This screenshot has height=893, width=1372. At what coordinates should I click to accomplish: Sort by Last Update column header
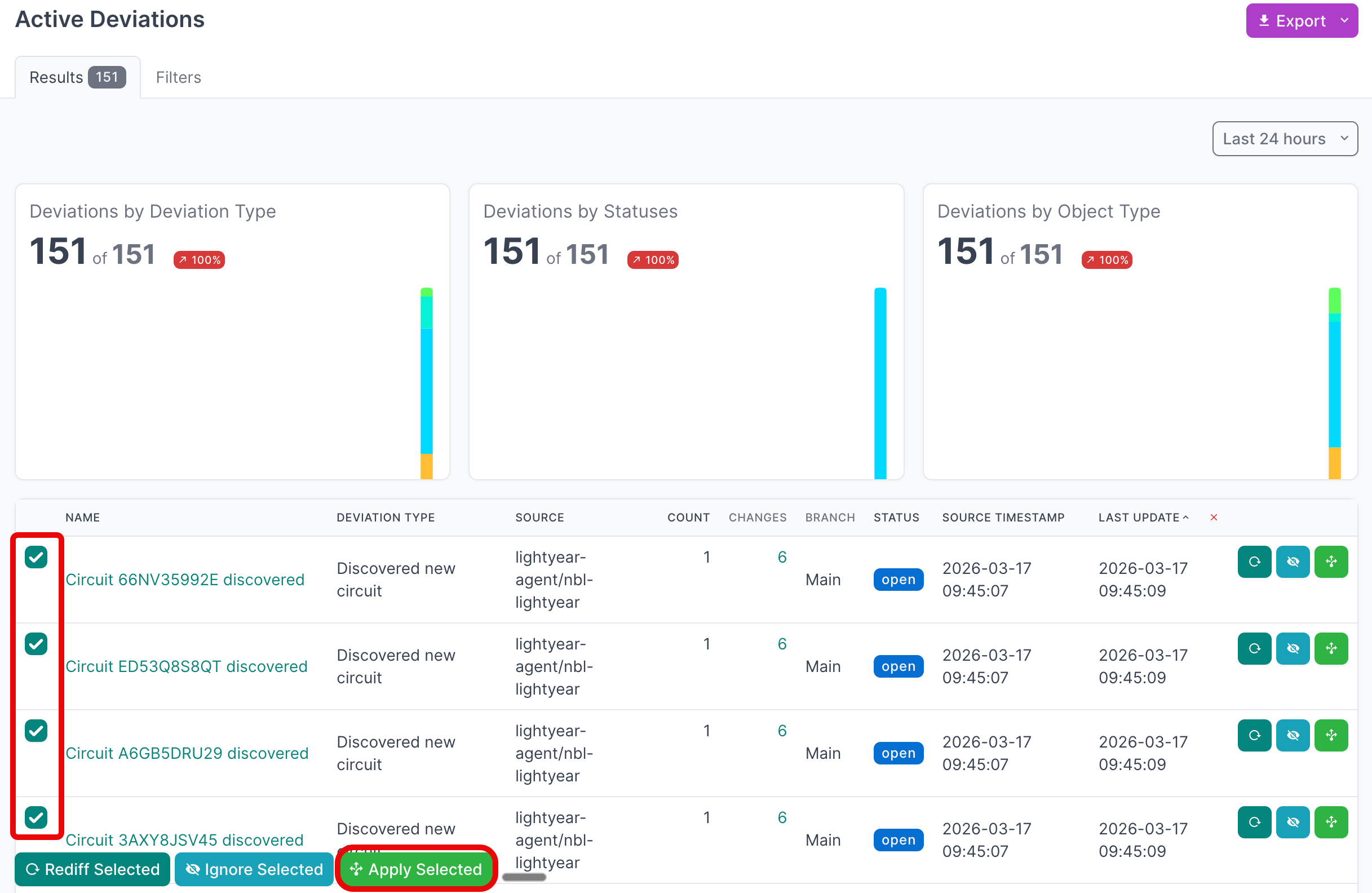(1139, 517)
